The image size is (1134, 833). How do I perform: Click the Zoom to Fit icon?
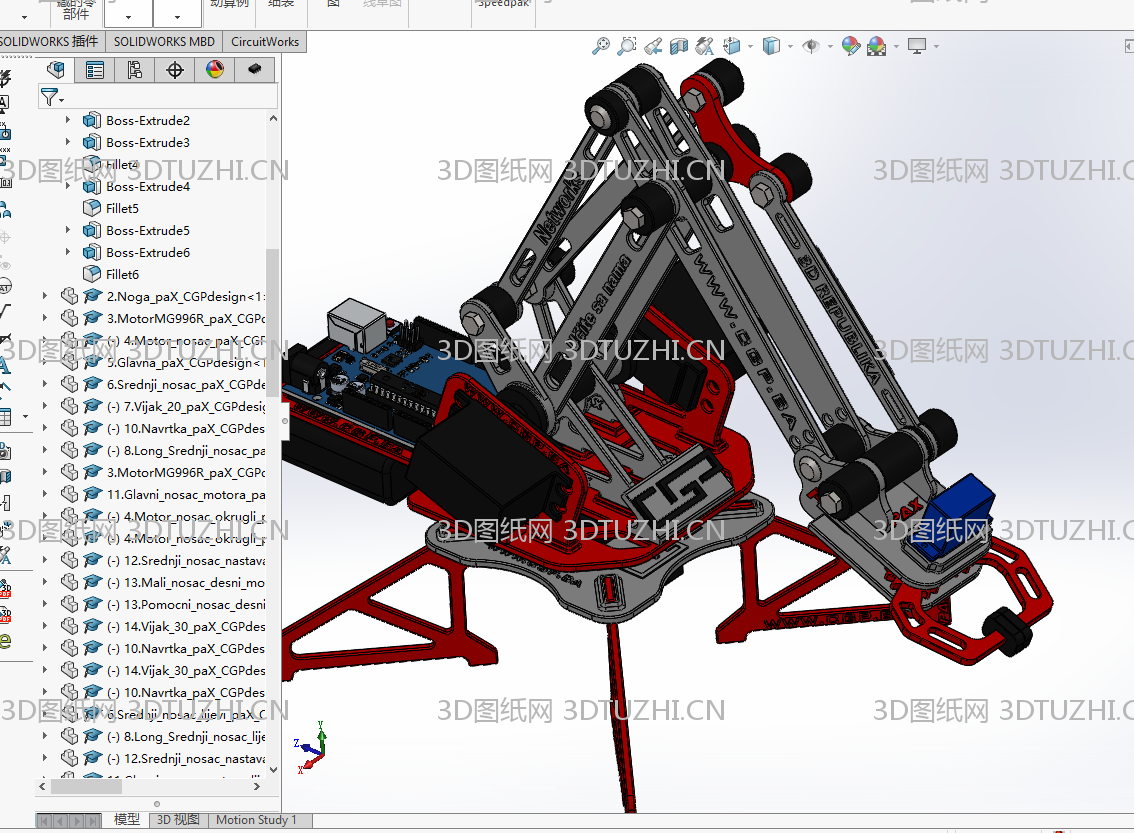(600, 46)
